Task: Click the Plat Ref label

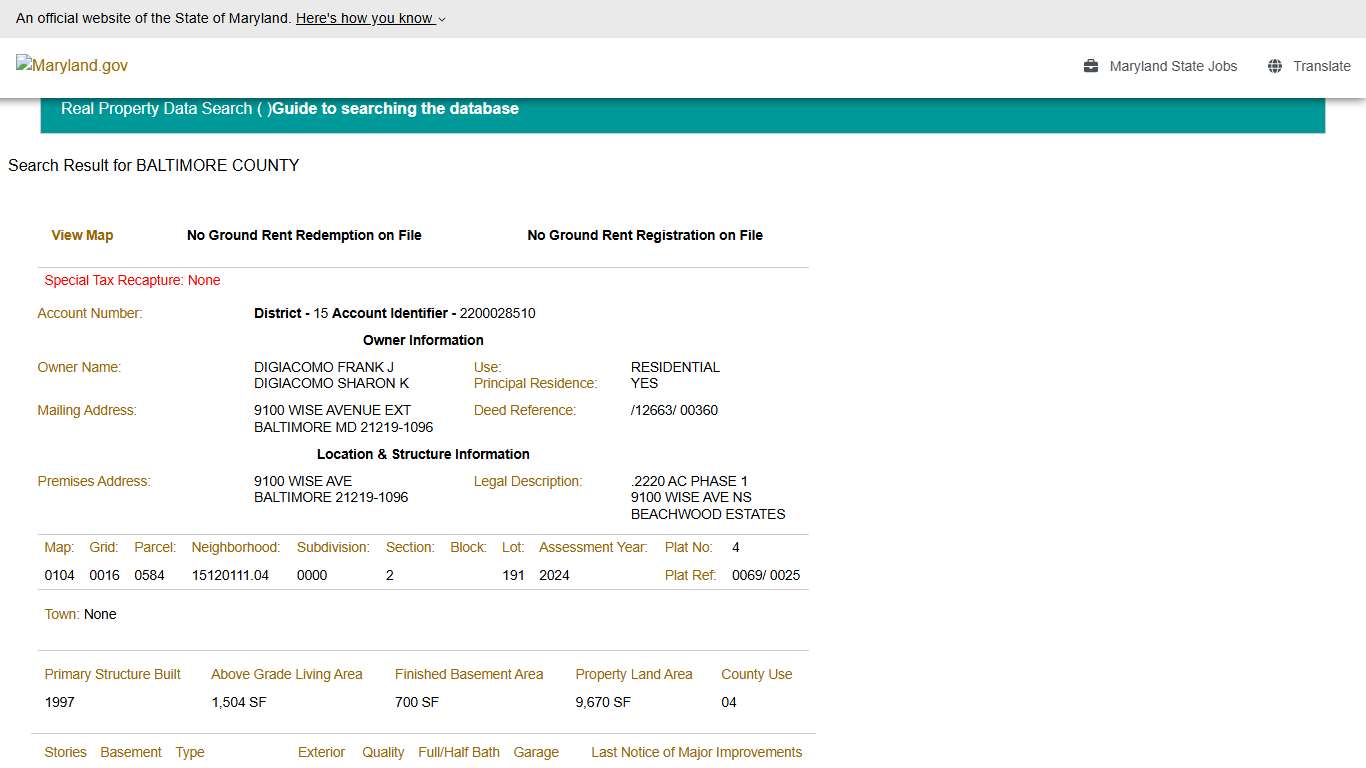Action: tap(689, 574)
